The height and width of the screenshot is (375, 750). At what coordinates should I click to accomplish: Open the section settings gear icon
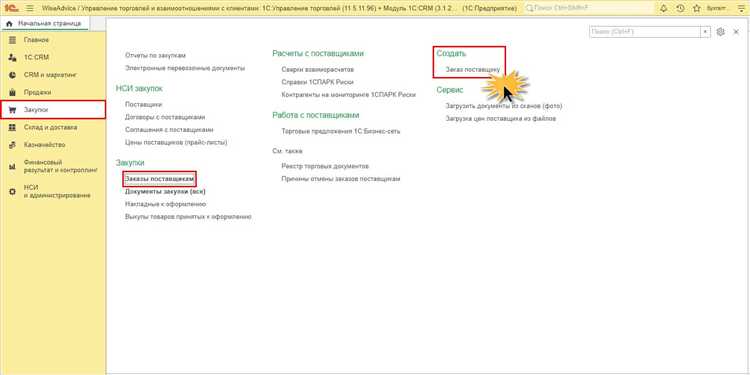[721, 32]
